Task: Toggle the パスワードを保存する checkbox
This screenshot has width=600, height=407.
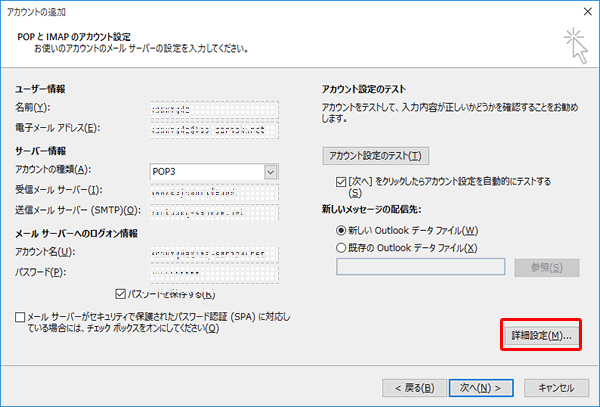Action: tap(121, 294)
